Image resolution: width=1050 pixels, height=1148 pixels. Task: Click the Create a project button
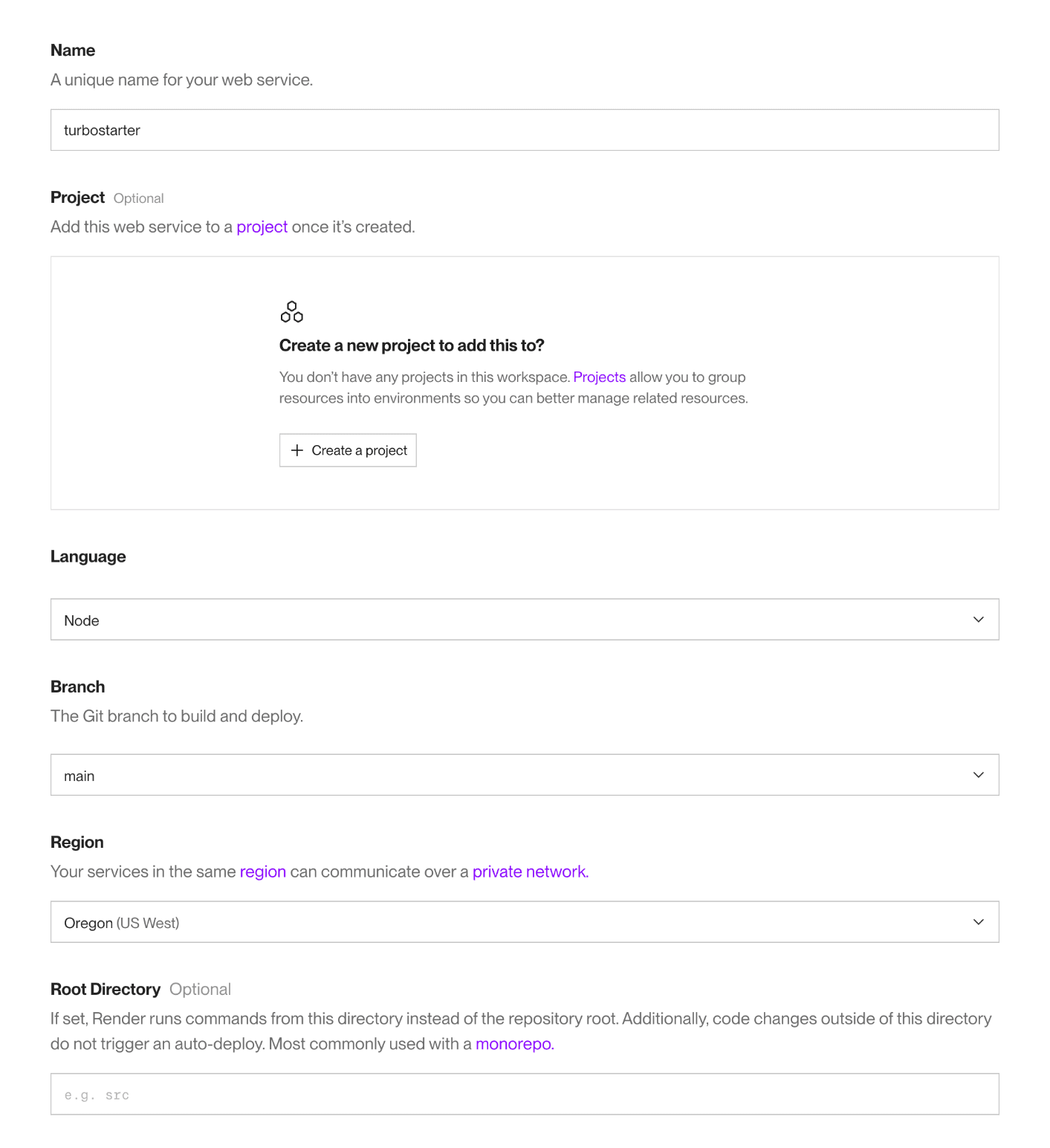(348, 450)
